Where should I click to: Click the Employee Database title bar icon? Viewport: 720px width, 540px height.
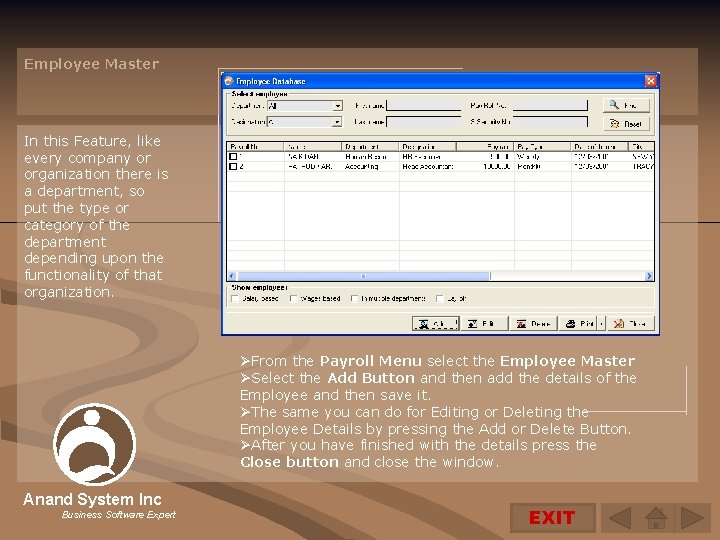[228, 81]
